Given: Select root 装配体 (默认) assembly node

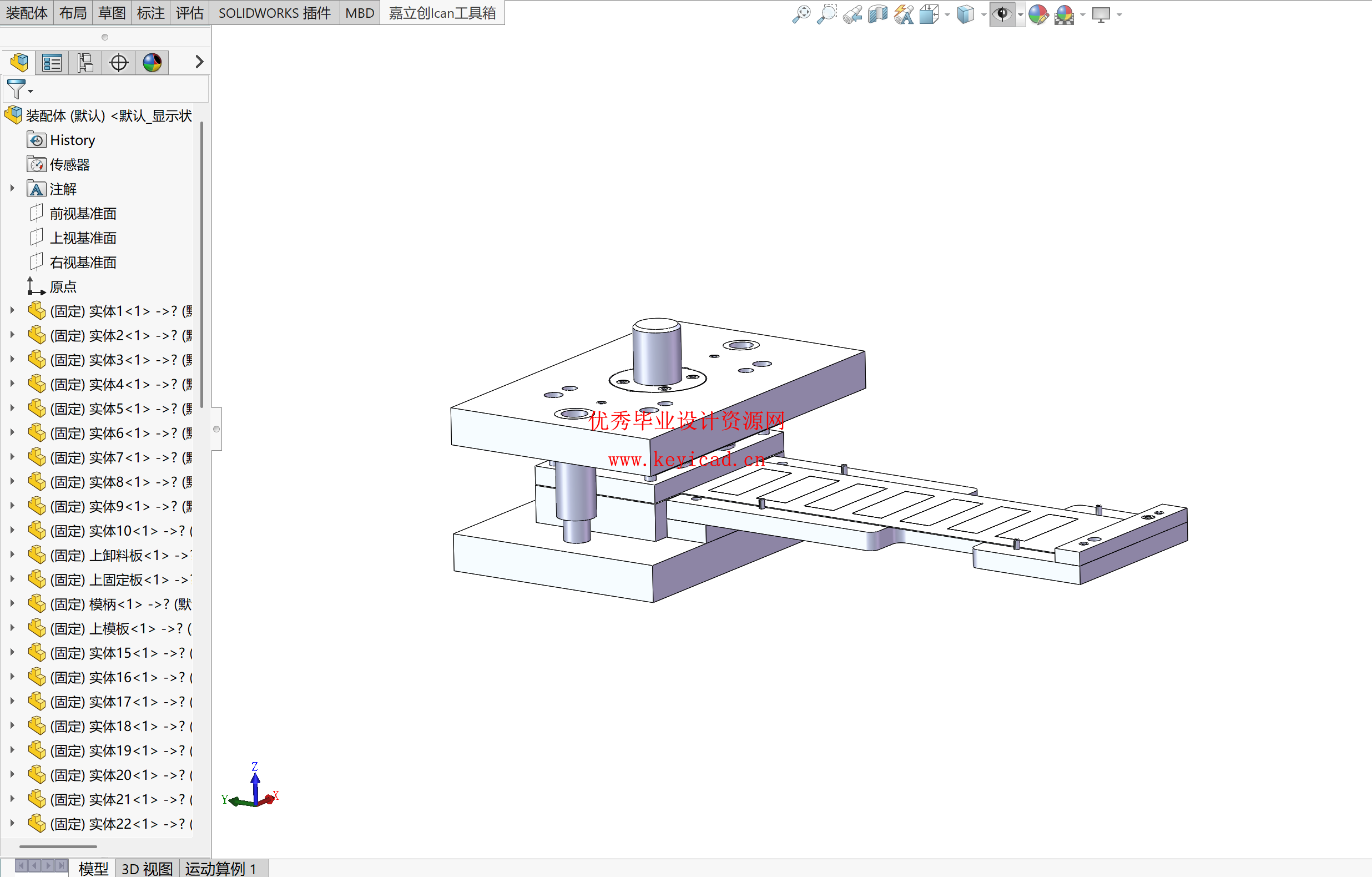Looking at the screenshot, I should click(x=99, y=115).
